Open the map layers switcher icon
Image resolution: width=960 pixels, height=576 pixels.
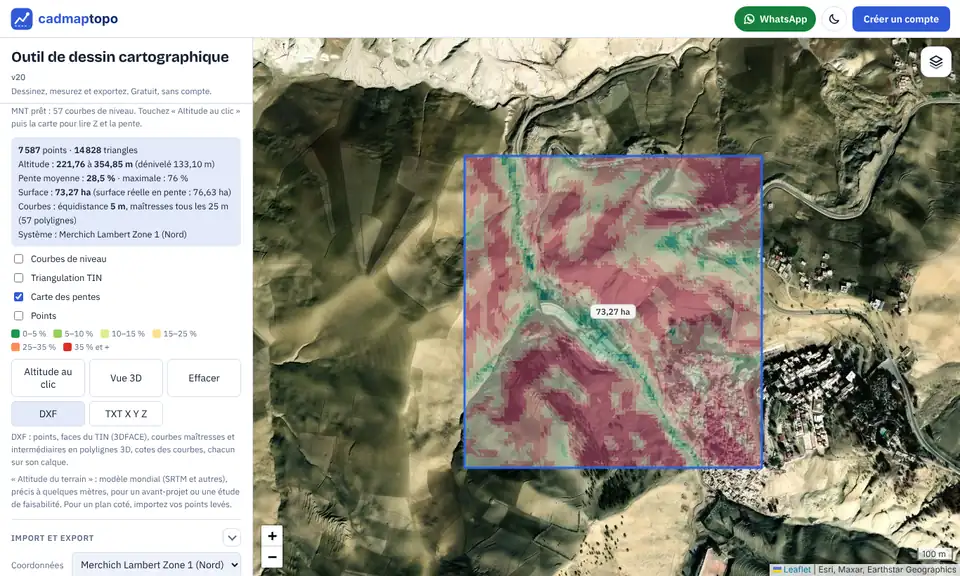pyautogui.click(x=936, y=62)
